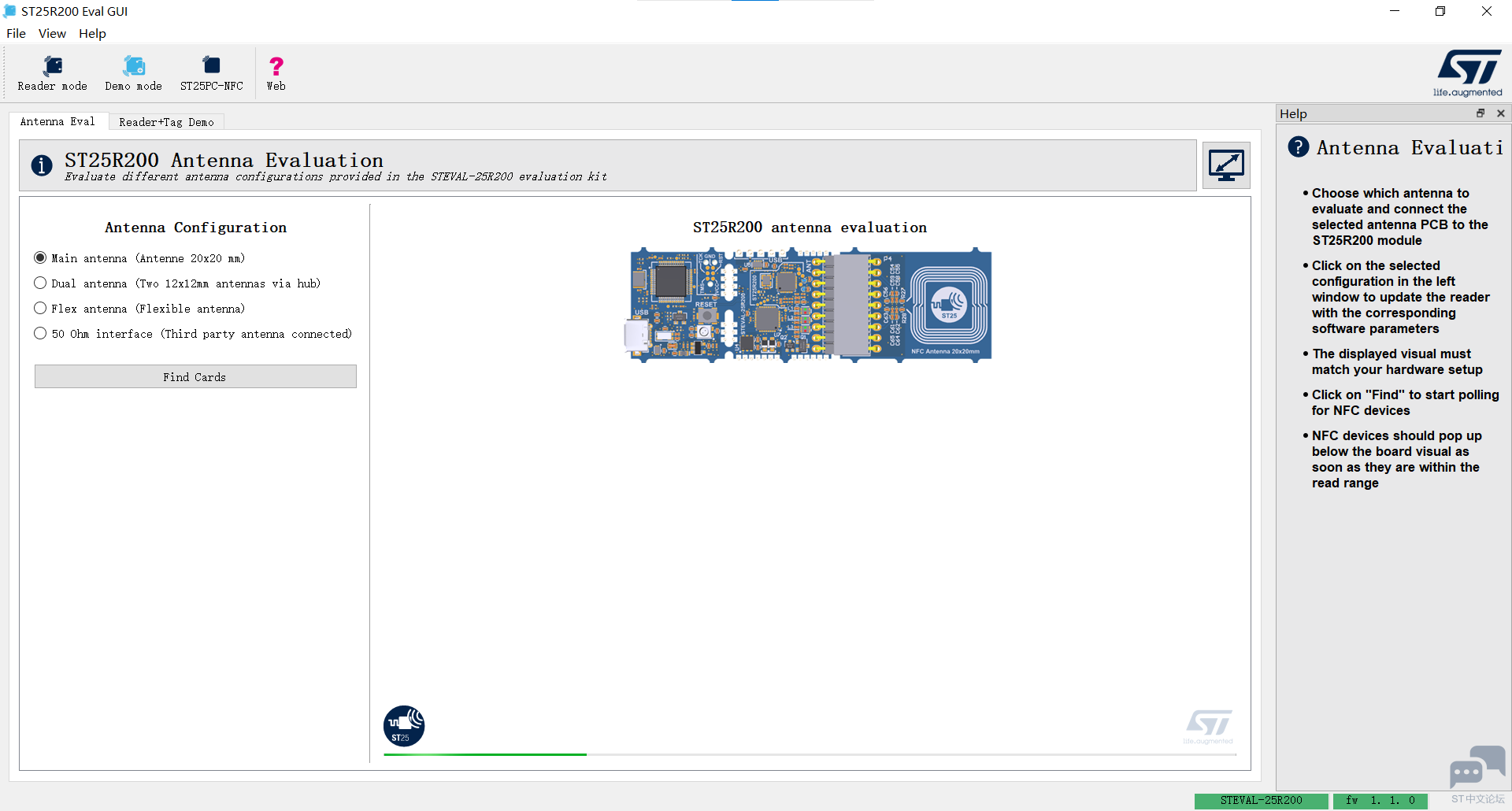1512x811 pixels.
Task: Open the Help menu
Action: point(92,33)
